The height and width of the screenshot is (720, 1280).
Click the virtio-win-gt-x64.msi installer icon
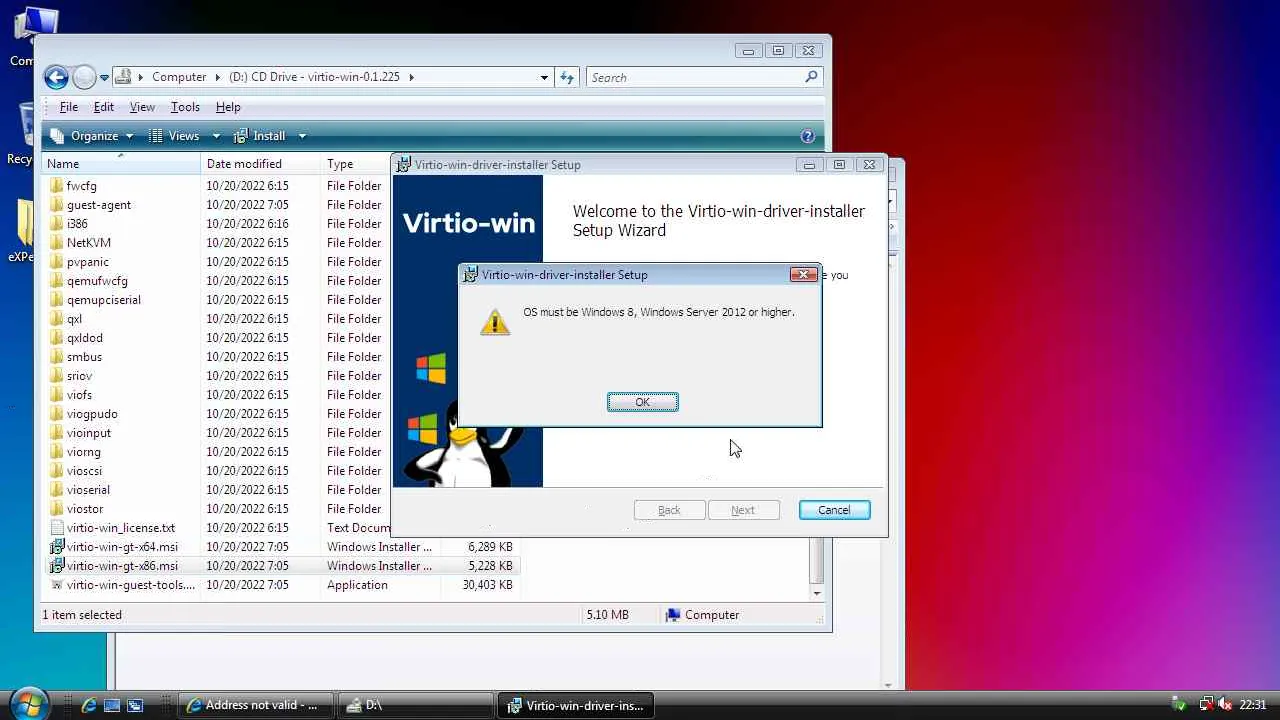tap(57, 547)
